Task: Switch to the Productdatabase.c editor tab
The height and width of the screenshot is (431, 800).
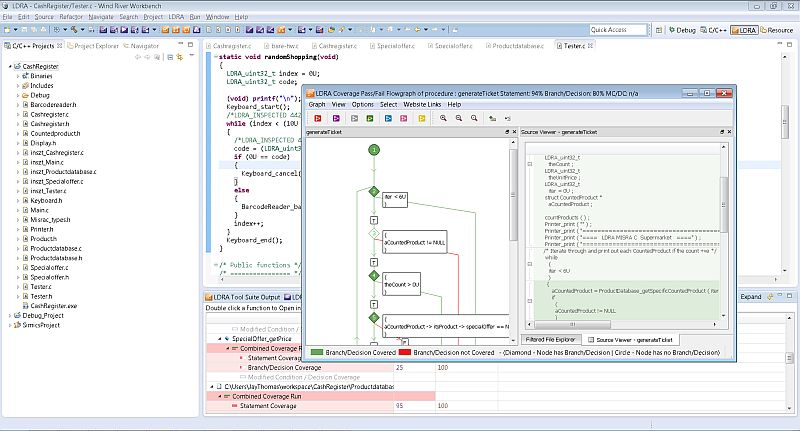Action: pyautogui.click(x=515, y=46)
